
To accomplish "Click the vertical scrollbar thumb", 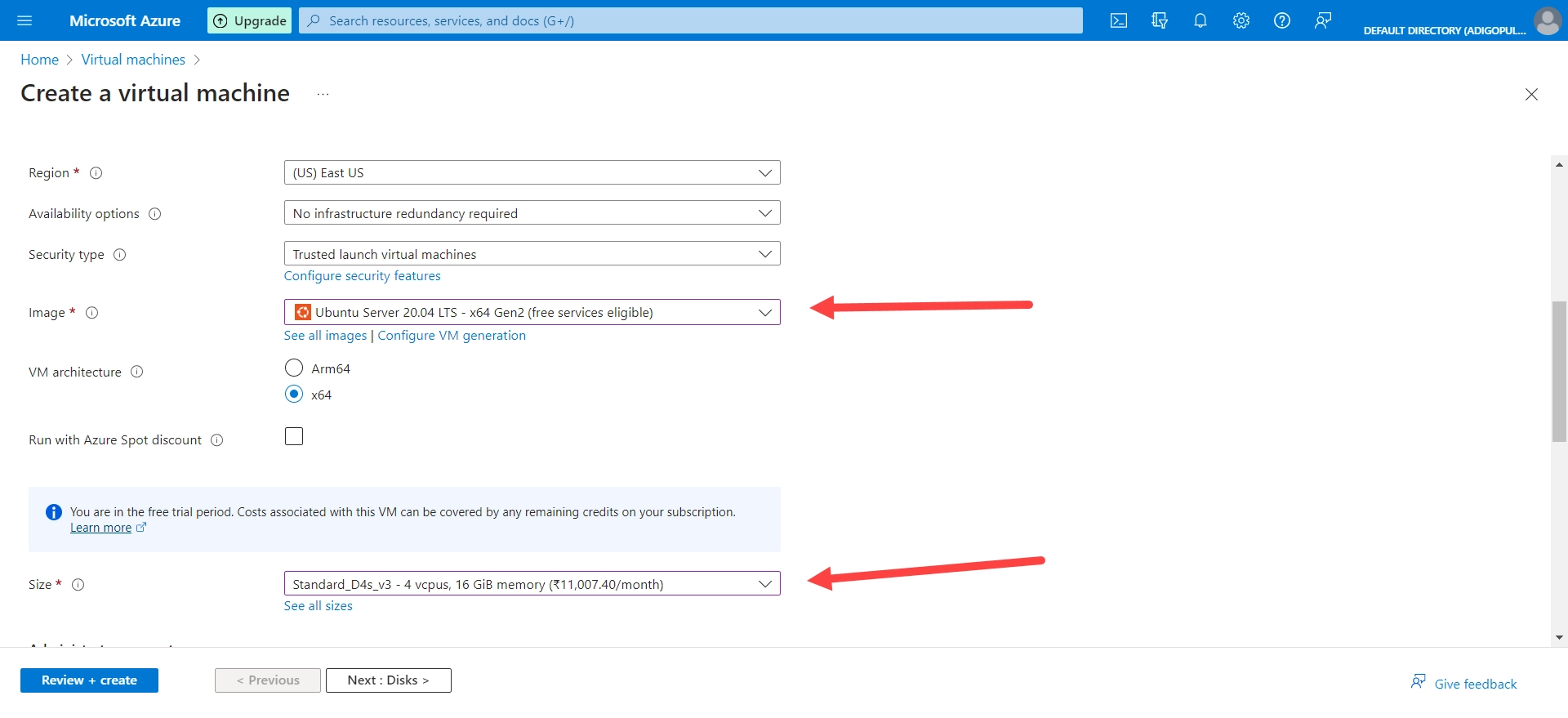I will coord(1559,372).
